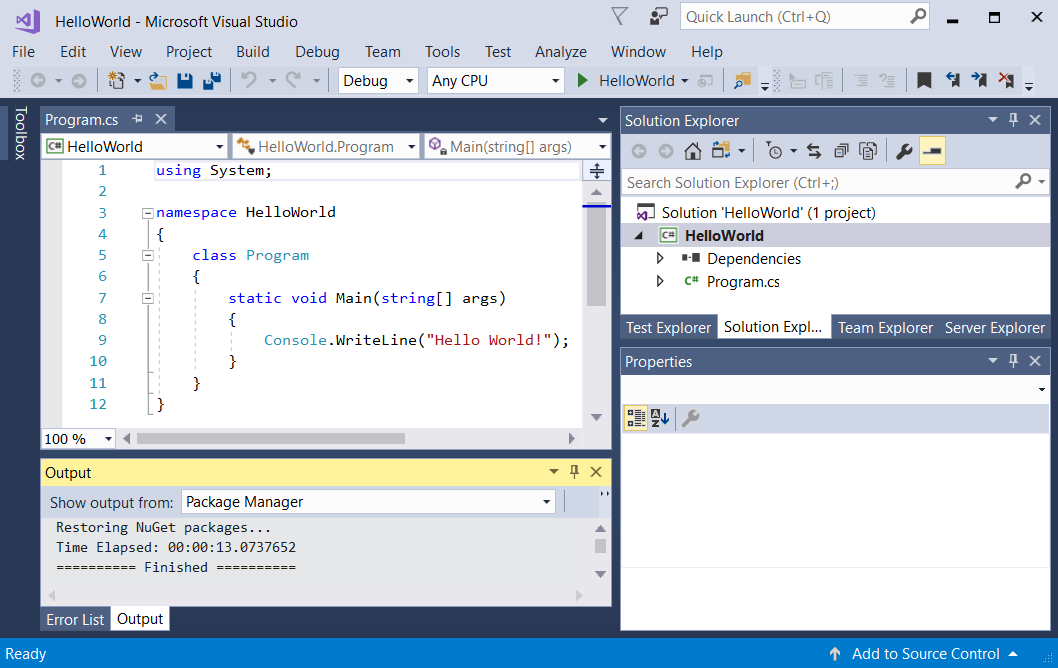This screenshot has width=1058, height=668.
Task: Open Solution Explorer properties via the wrench icon
Action: pos(903,150)
